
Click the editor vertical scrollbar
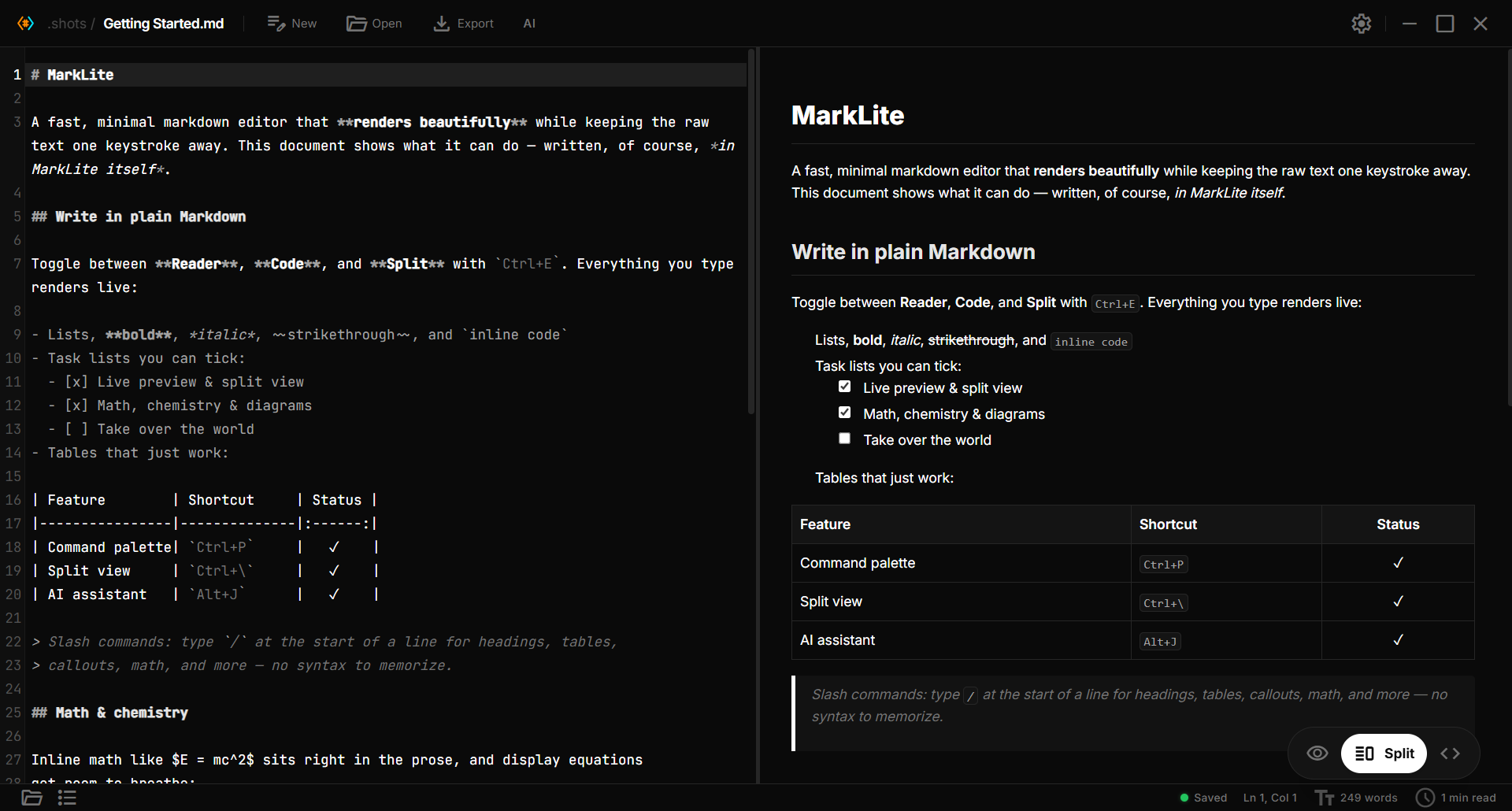click(751, 232)
